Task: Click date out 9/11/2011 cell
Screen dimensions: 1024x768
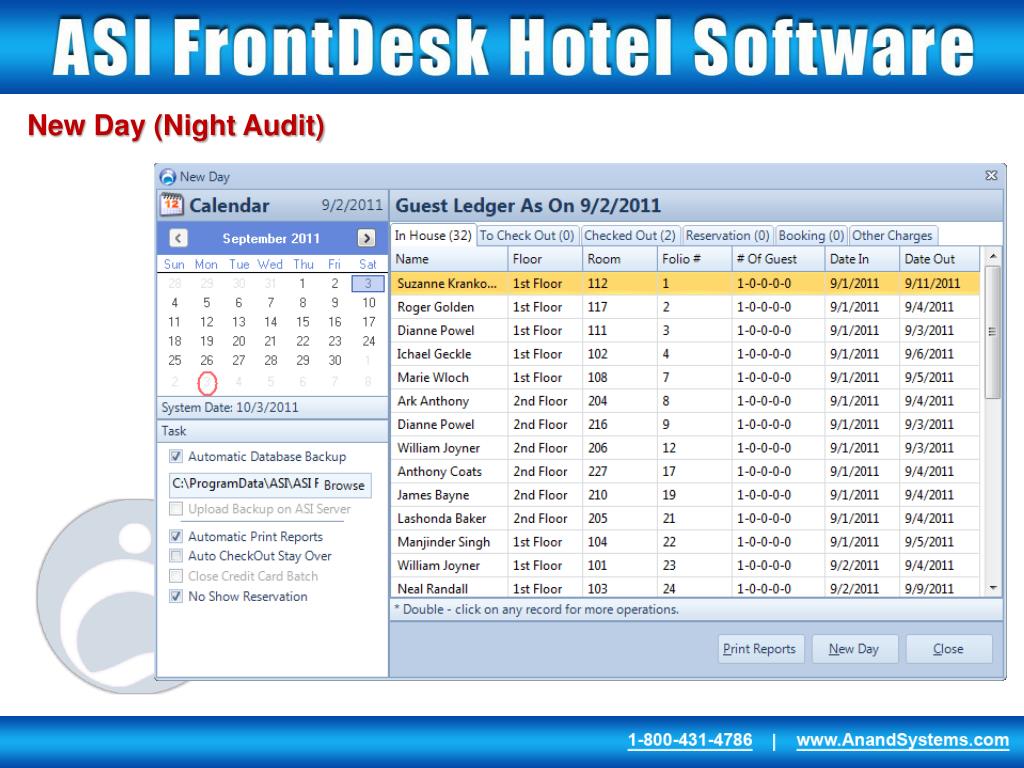Action: pos(940,283)
